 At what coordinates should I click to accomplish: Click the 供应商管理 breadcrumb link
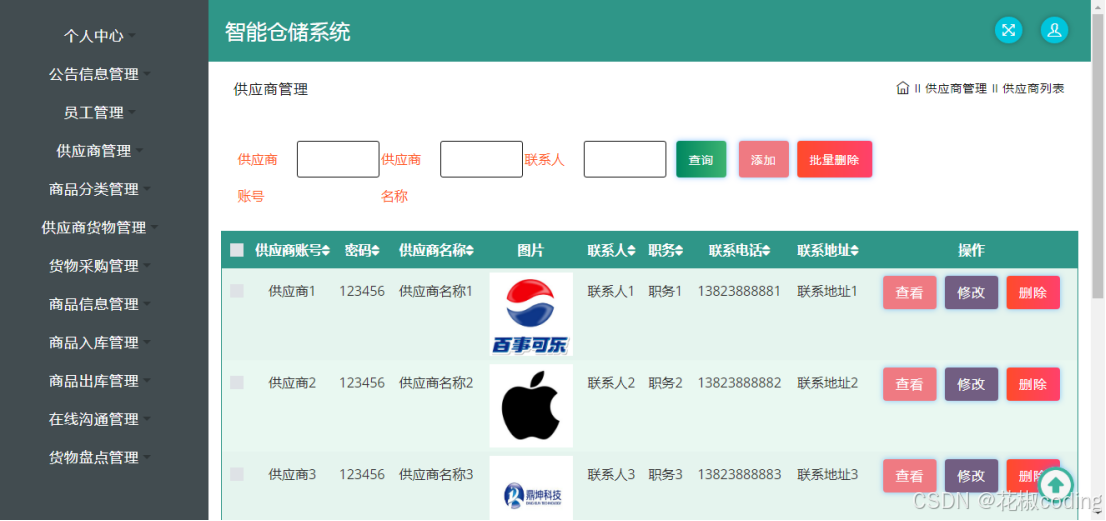point(956,89)
